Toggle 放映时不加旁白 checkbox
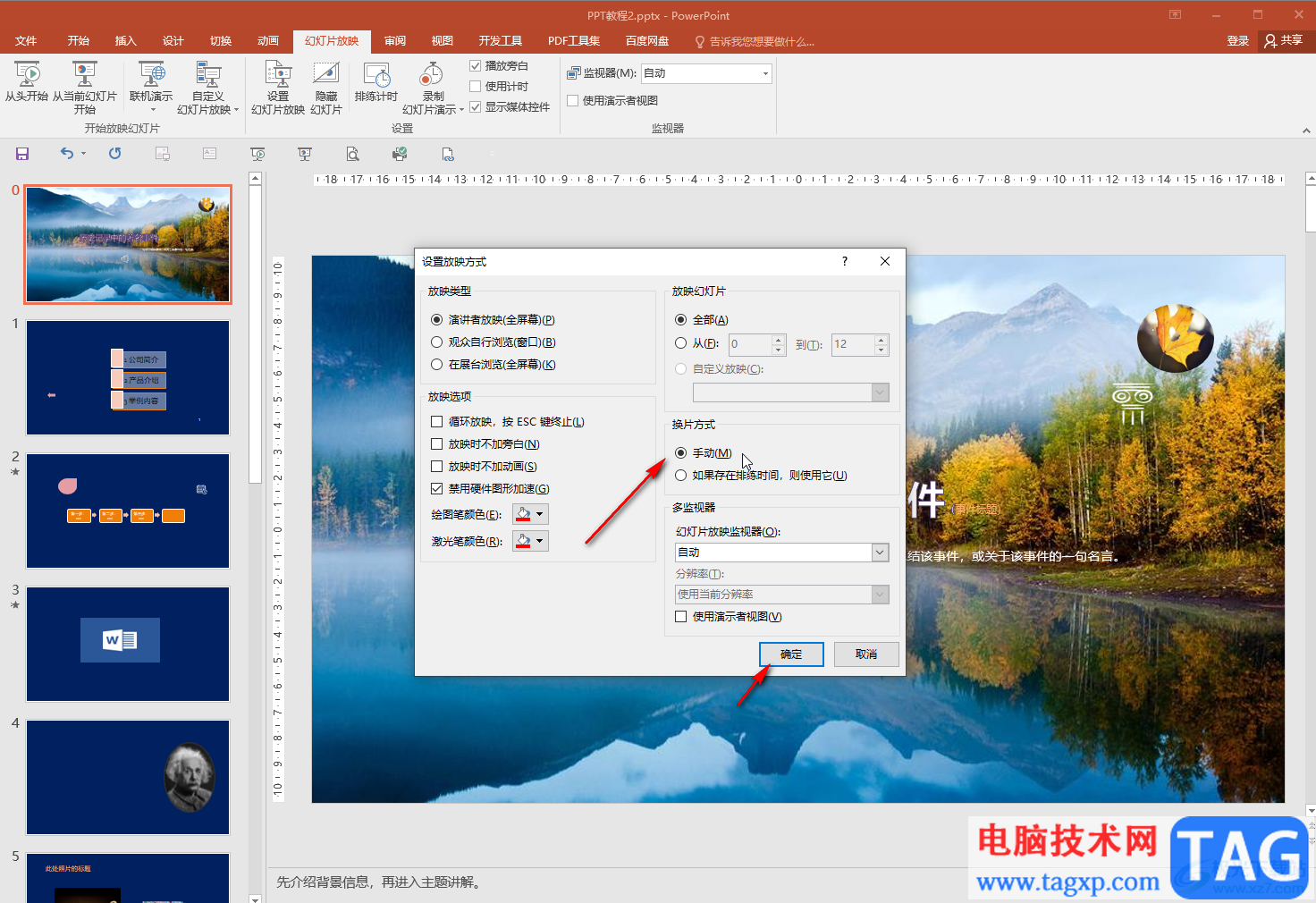The width and height of the screenshot is (1316, 903). click(437, 444)
